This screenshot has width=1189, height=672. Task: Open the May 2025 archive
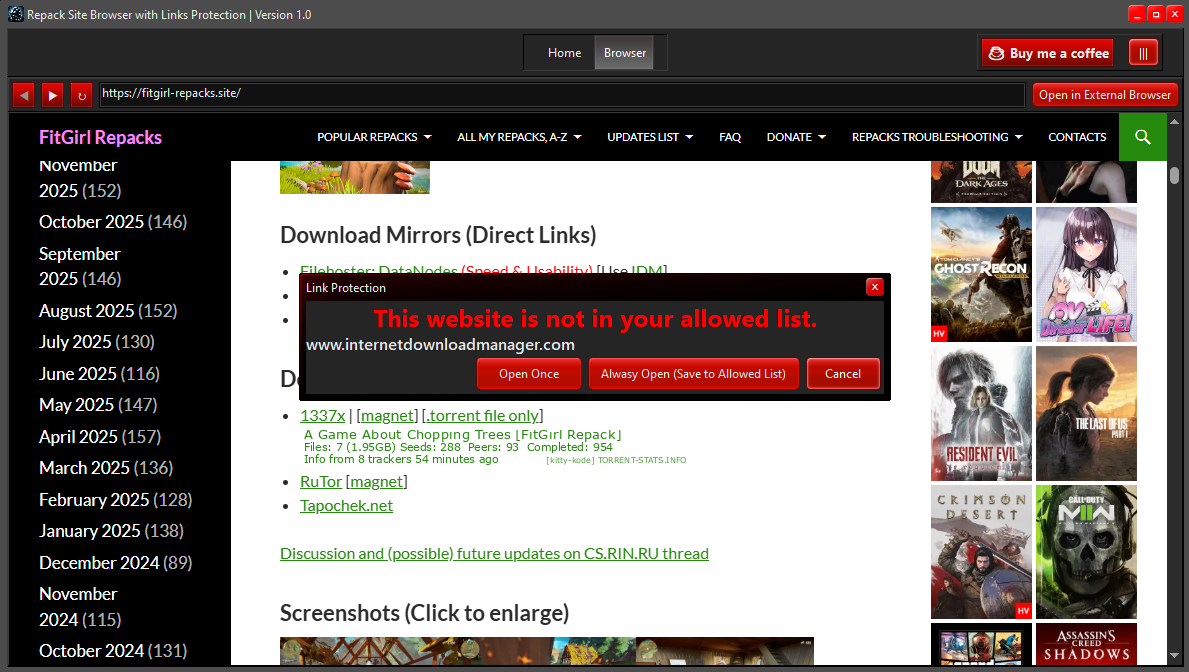point(76,405)
